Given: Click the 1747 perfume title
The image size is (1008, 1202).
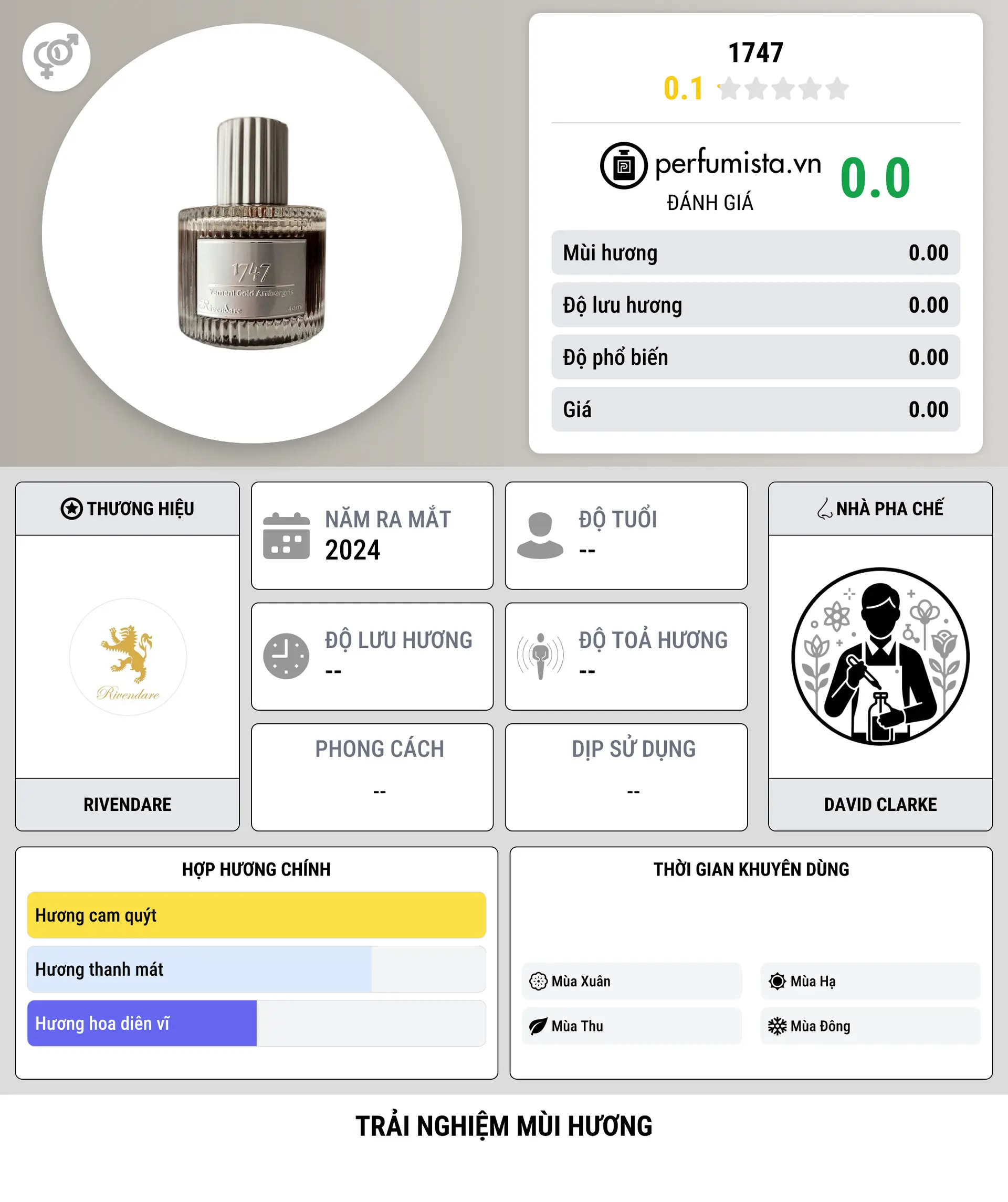Looking at the screenshot, I should pos(755,52).
